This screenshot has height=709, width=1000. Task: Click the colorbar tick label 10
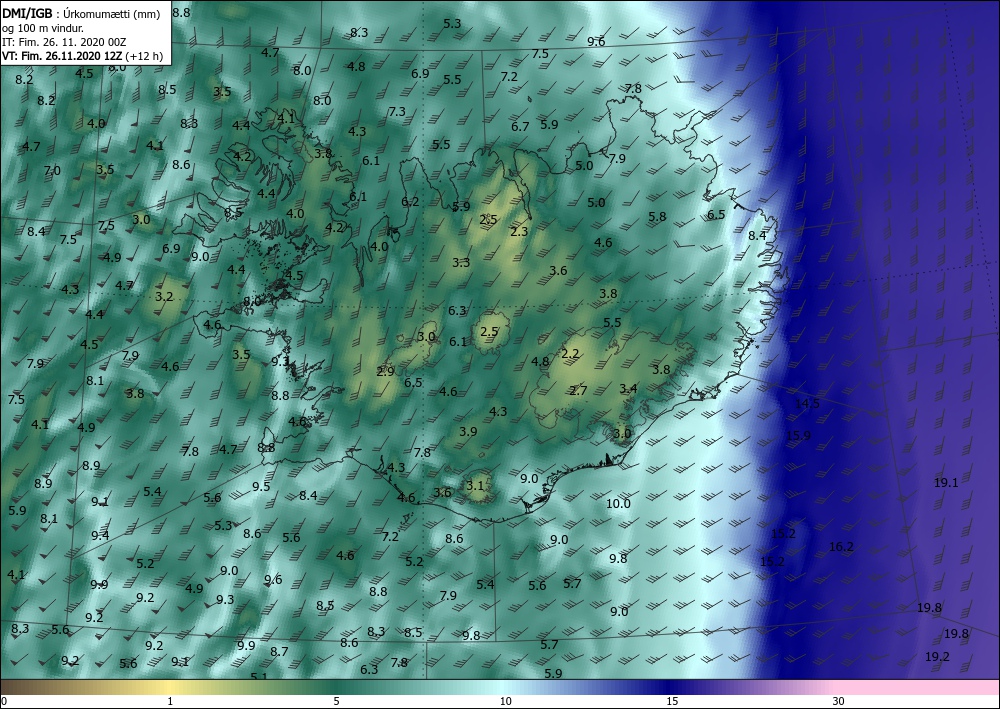[506, 702]
